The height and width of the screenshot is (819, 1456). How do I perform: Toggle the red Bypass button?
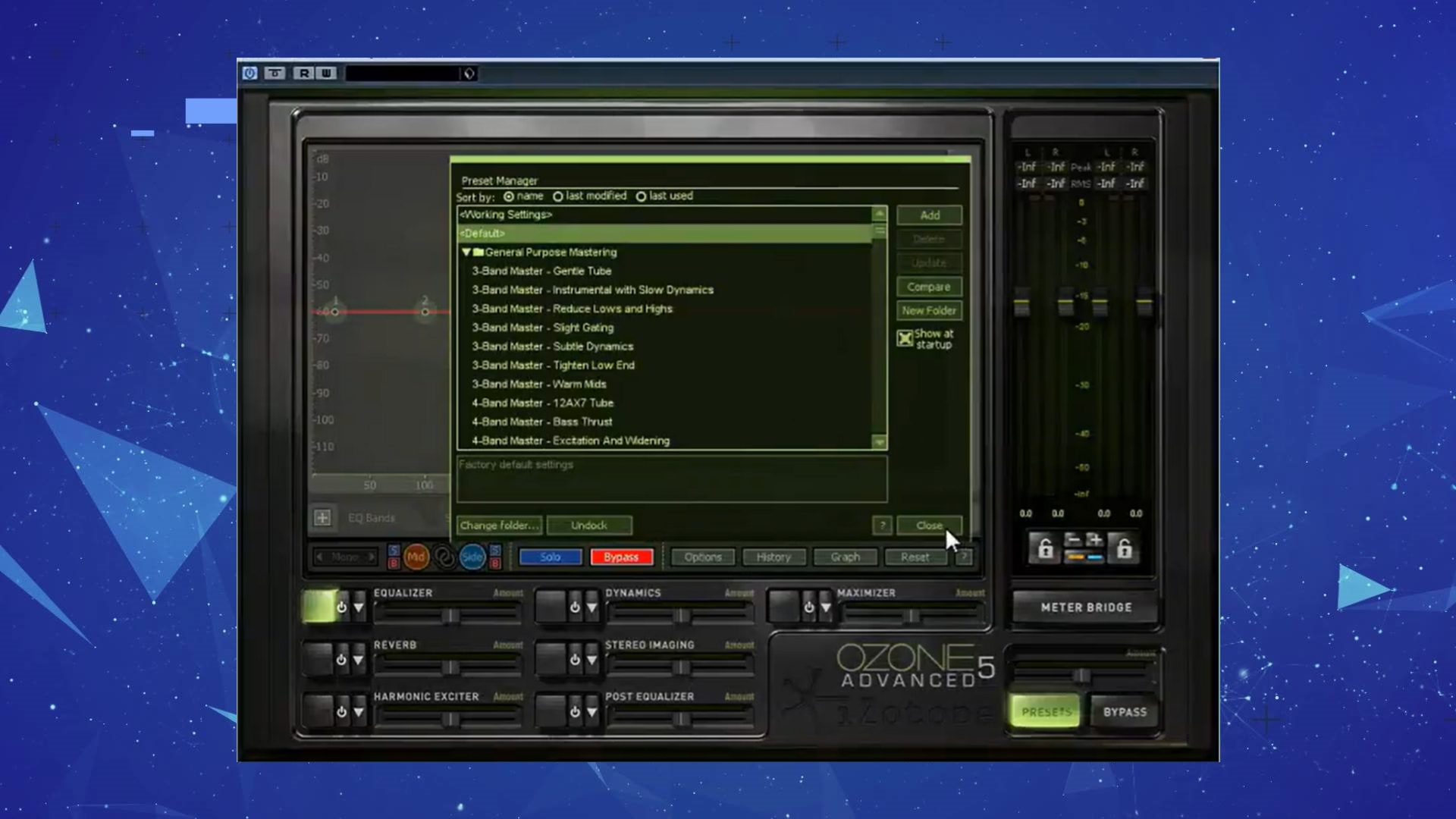(621, 557)
